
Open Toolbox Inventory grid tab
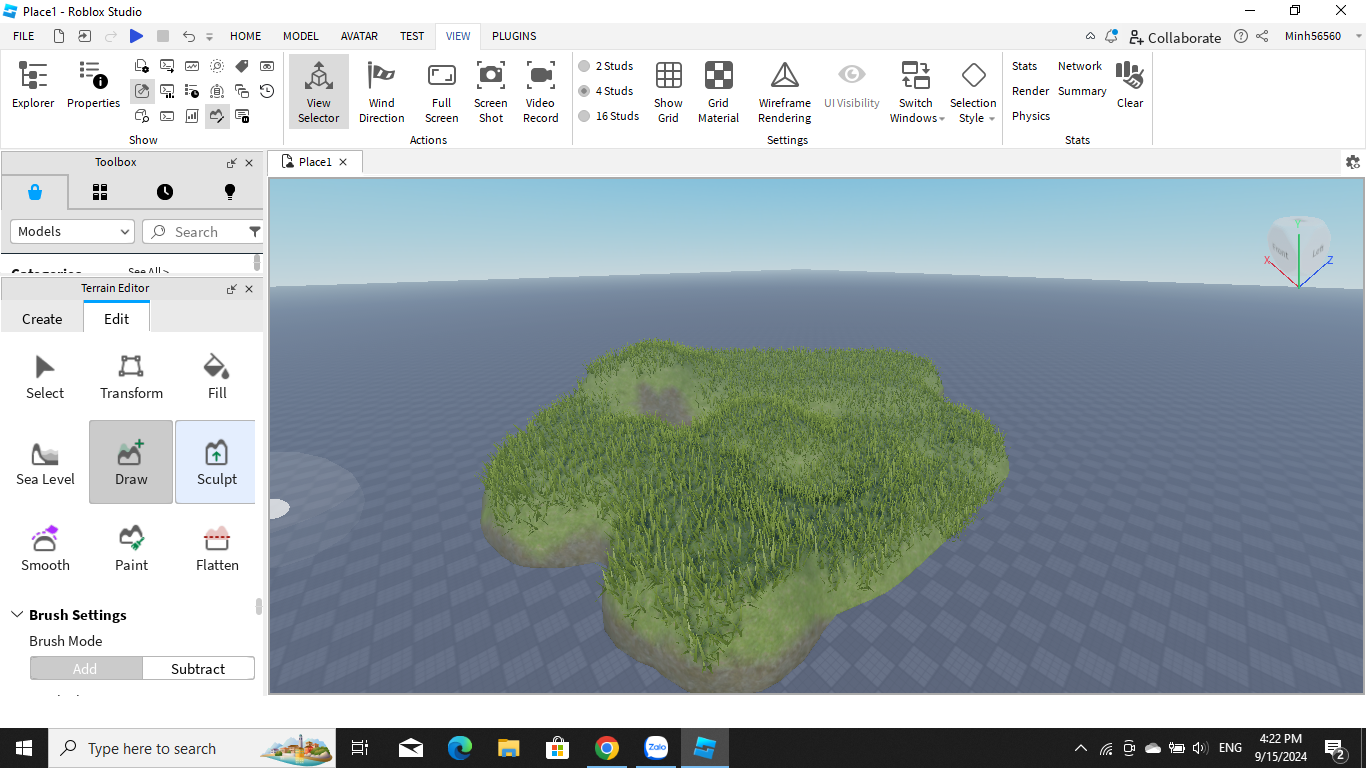pos(100,192)
